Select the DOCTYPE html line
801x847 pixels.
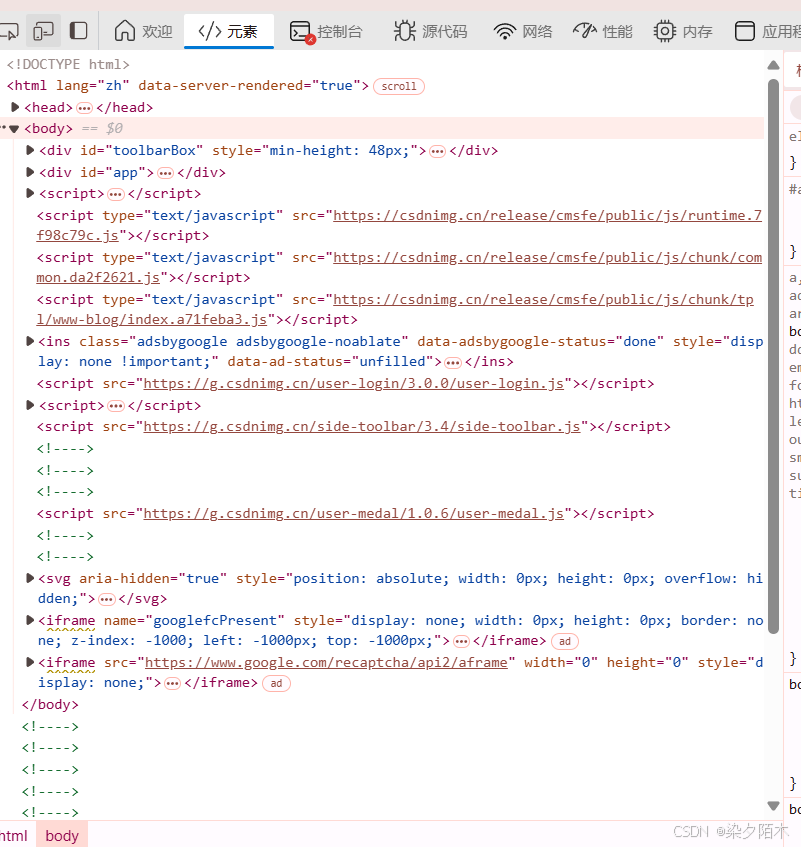click(x=68, y=64)
